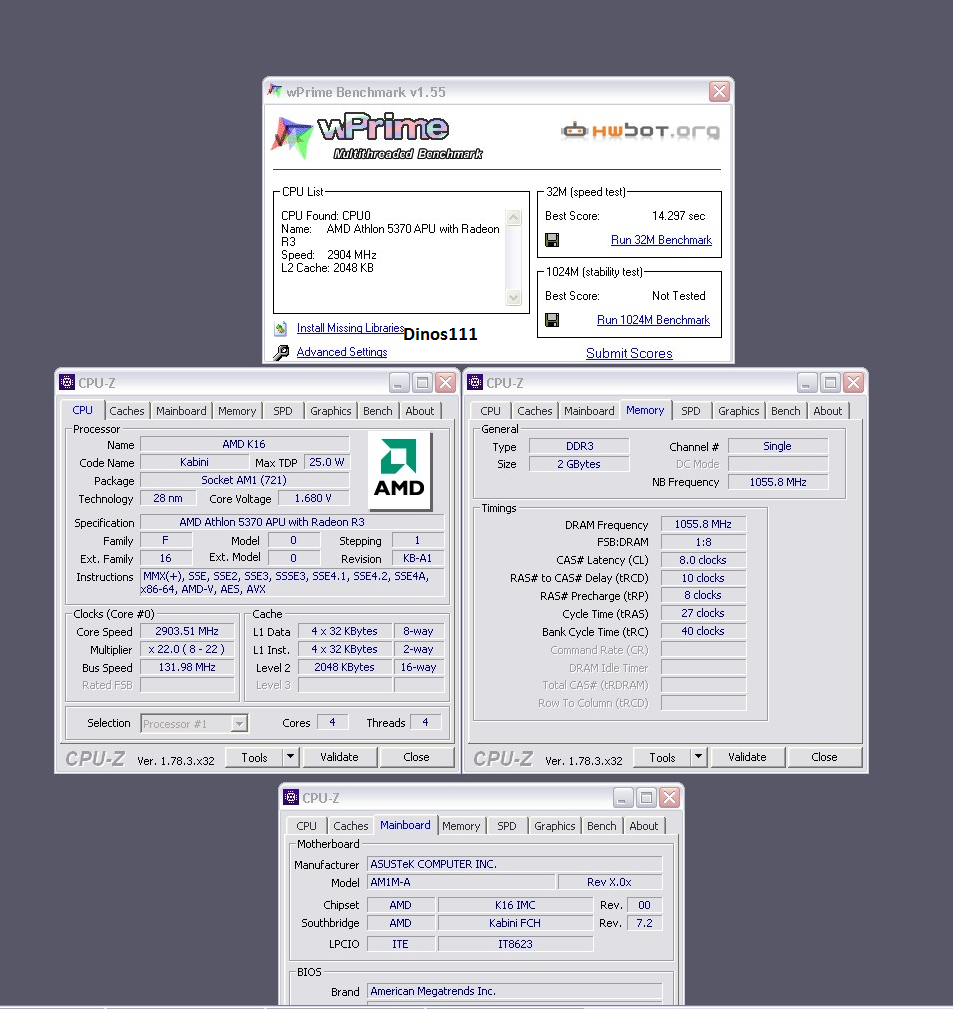Open Install Missing Libraries link
Screen dimensions: 953x1009
tap(350, 328)
